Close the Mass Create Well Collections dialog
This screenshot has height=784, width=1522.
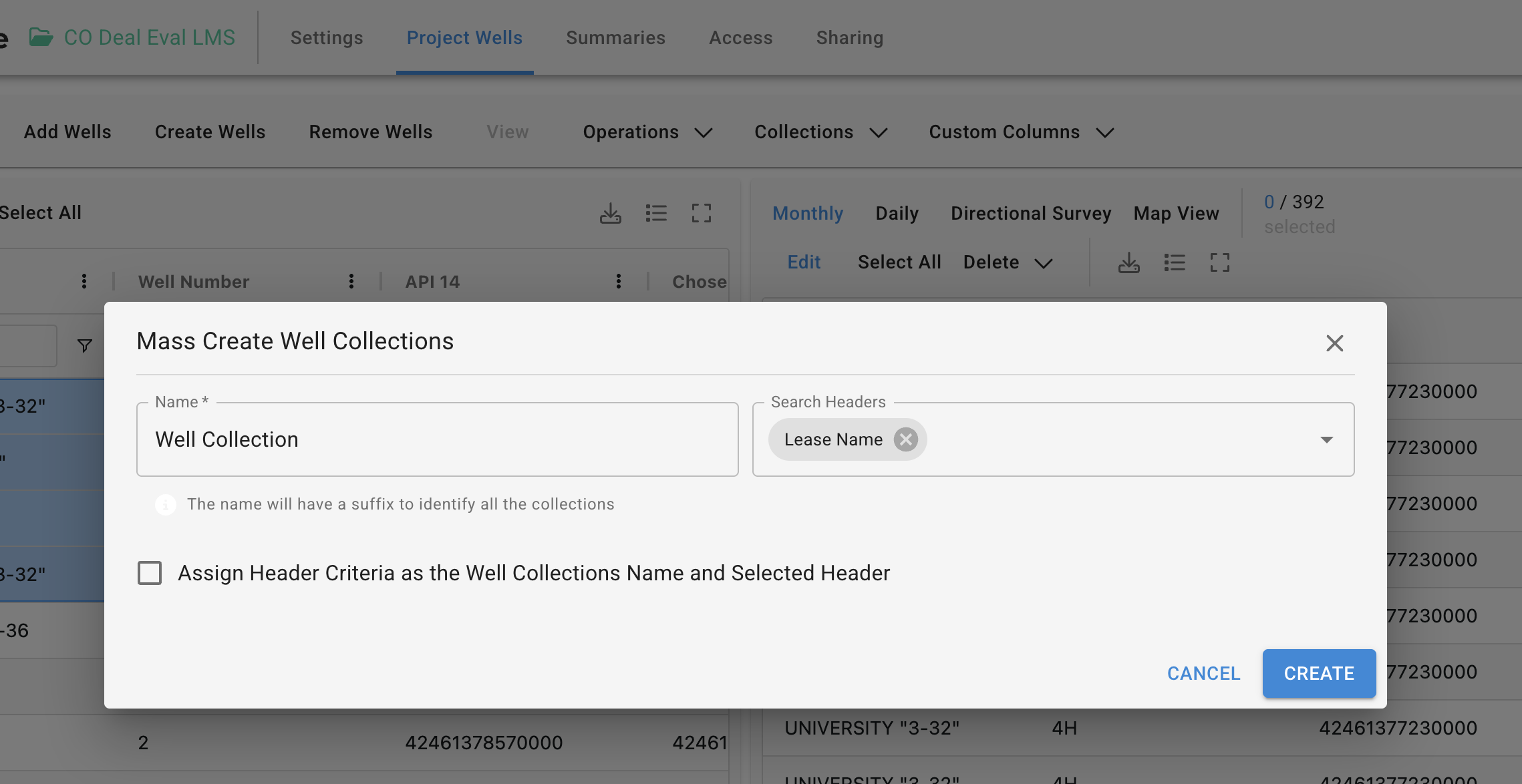point(1334,343)
